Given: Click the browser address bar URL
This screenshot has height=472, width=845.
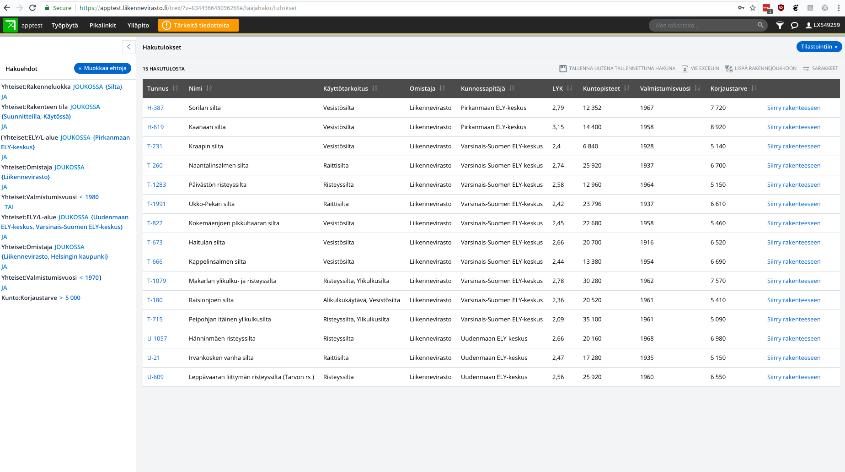Looking at the screenshot, I should tap(188, 8).
